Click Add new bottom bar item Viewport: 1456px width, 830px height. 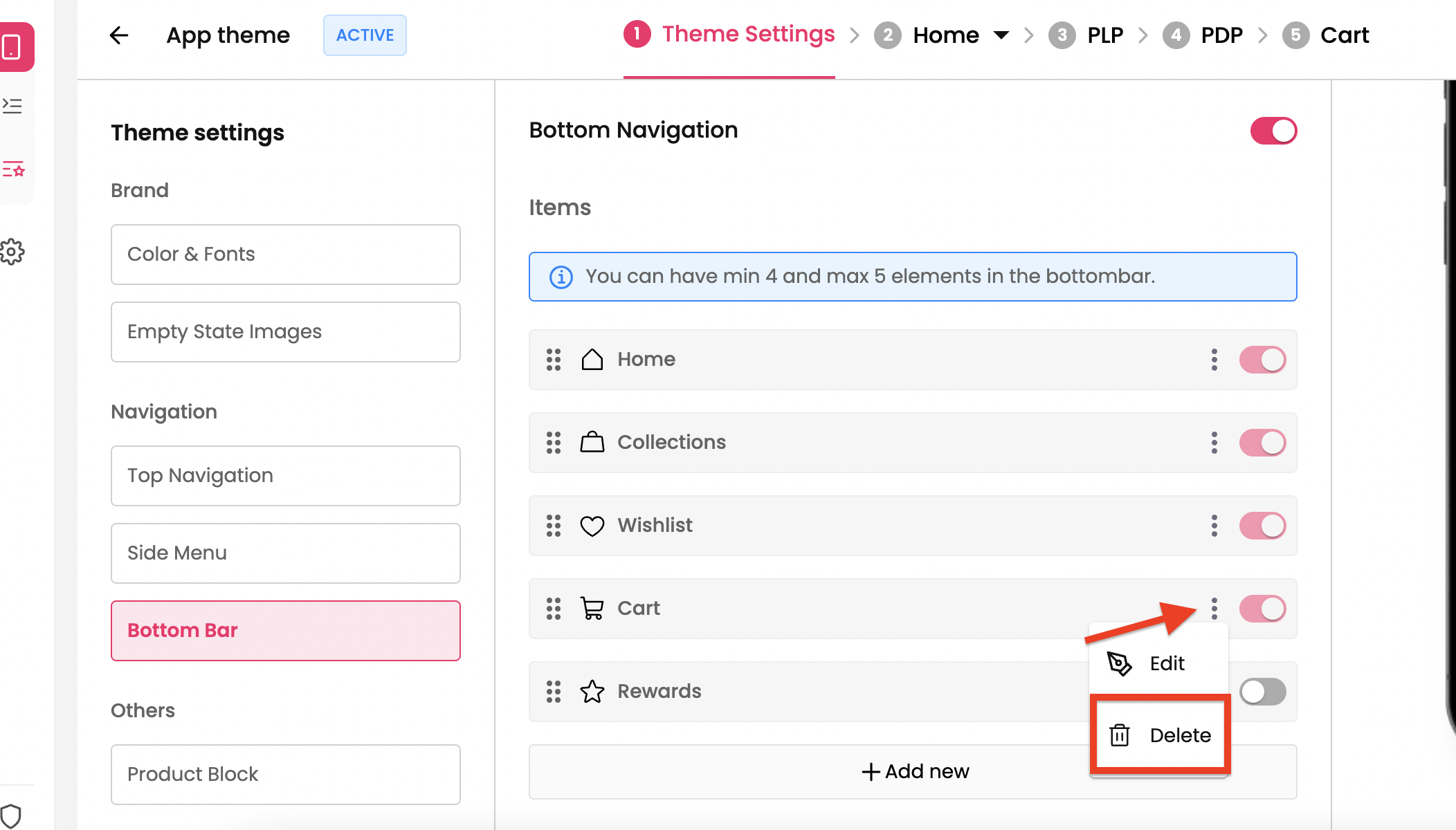915,771
